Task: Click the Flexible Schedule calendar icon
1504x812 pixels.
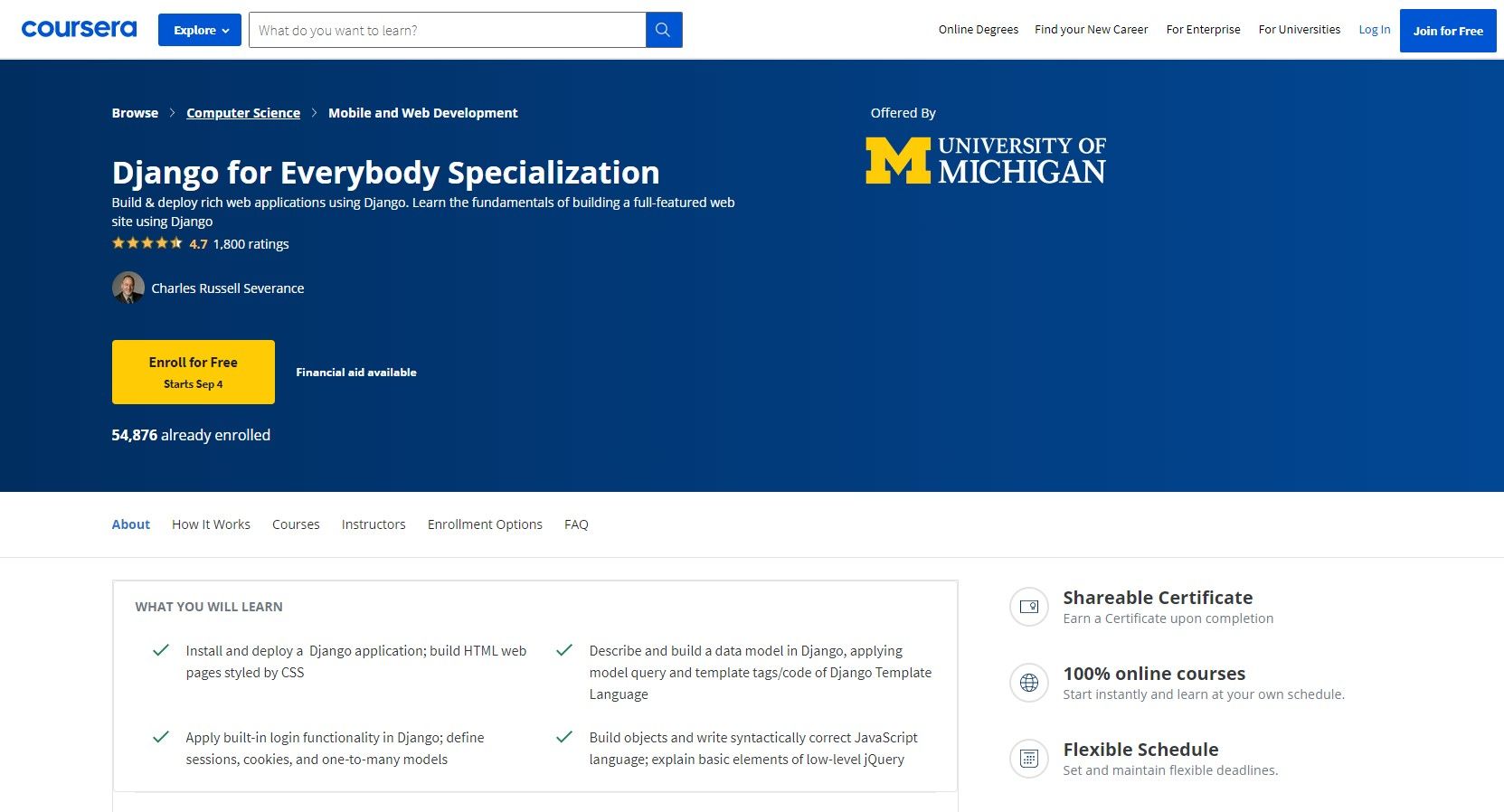Action: click(1028, 759)
